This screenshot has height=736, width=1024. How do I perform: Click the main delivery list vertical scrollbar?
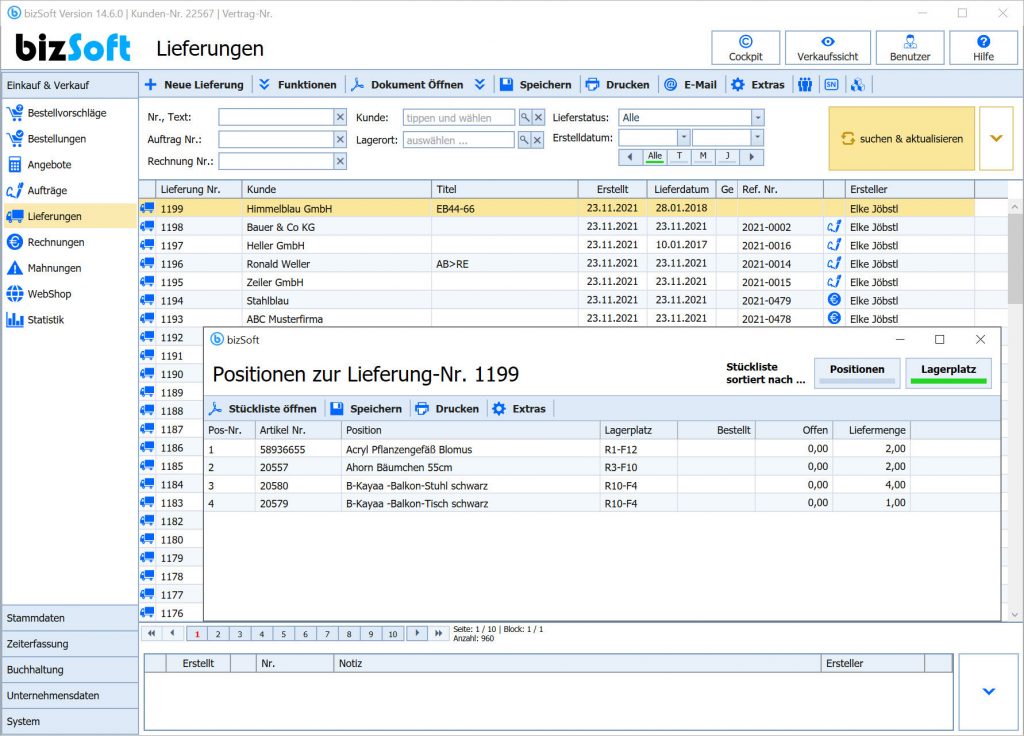[1014, 409]
